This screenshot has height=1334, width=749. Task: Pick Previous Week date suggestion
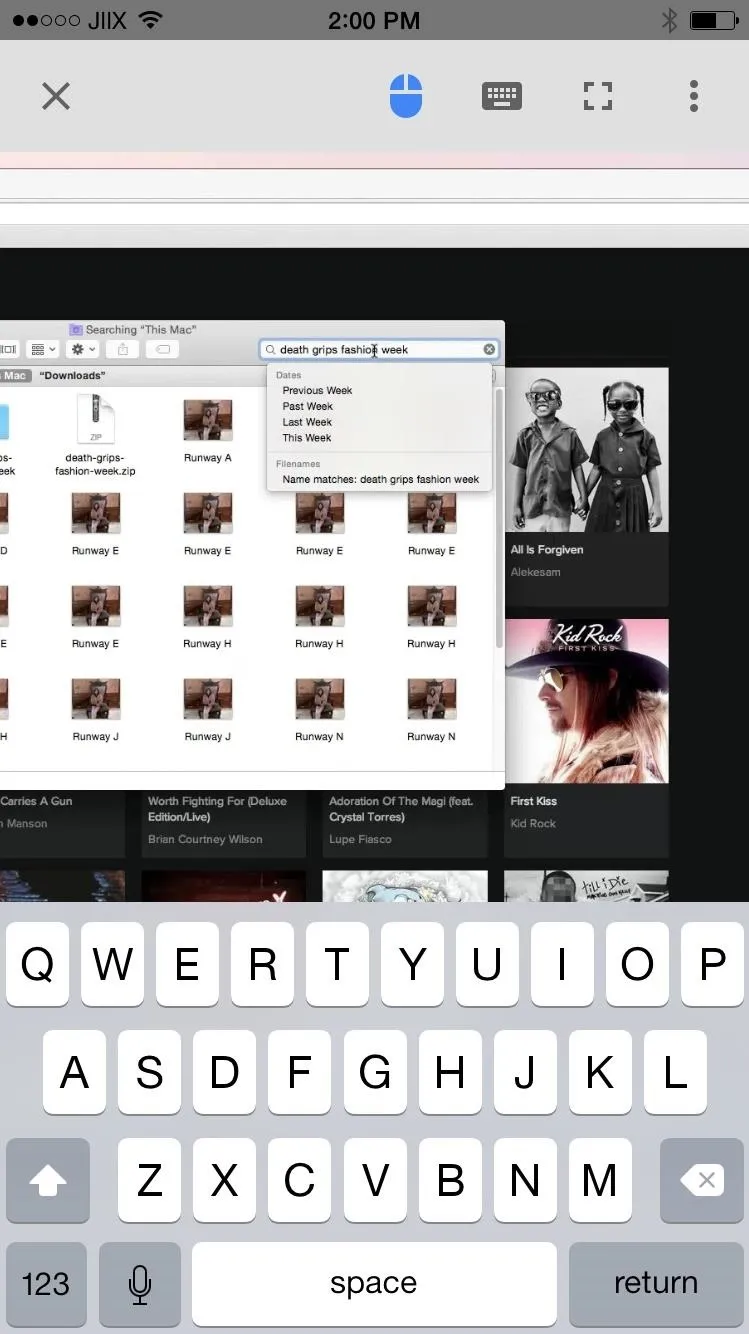point(317,390)
